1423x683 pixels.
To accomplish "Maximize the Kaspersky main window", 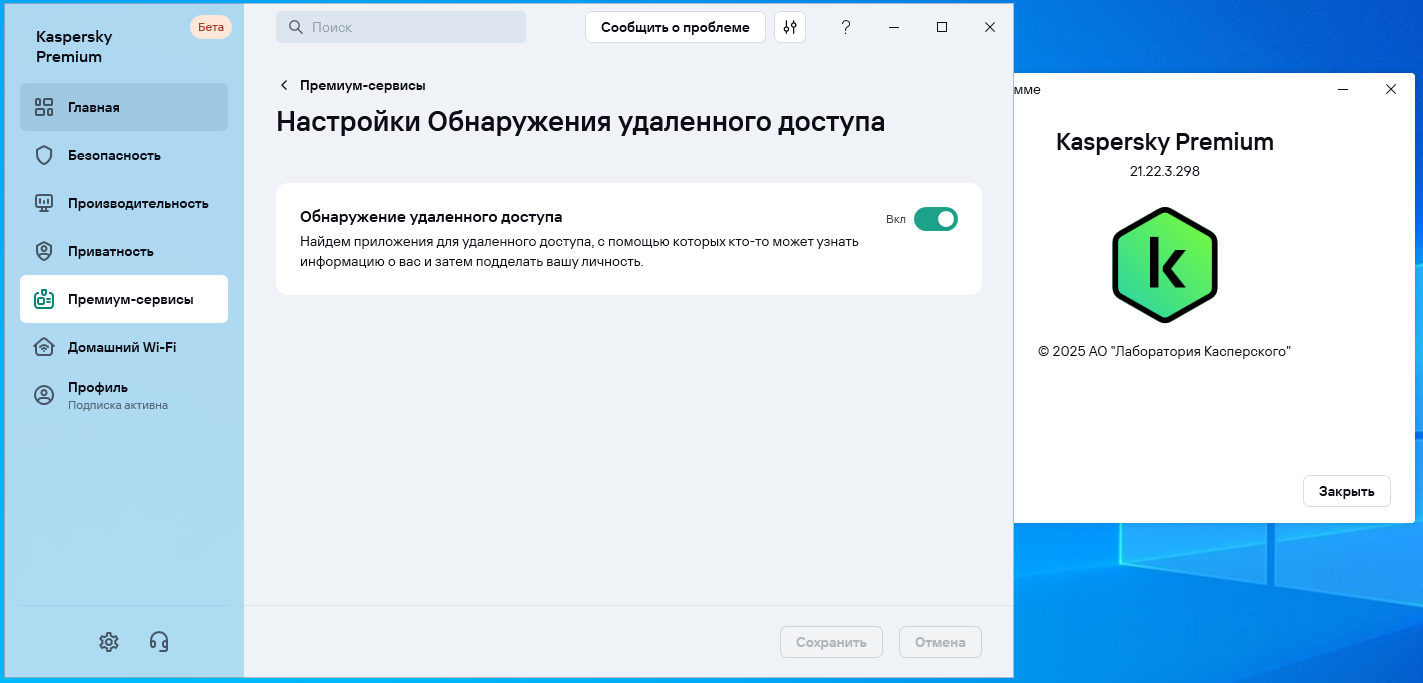I will pyautogui.click(x=942, y=27).
